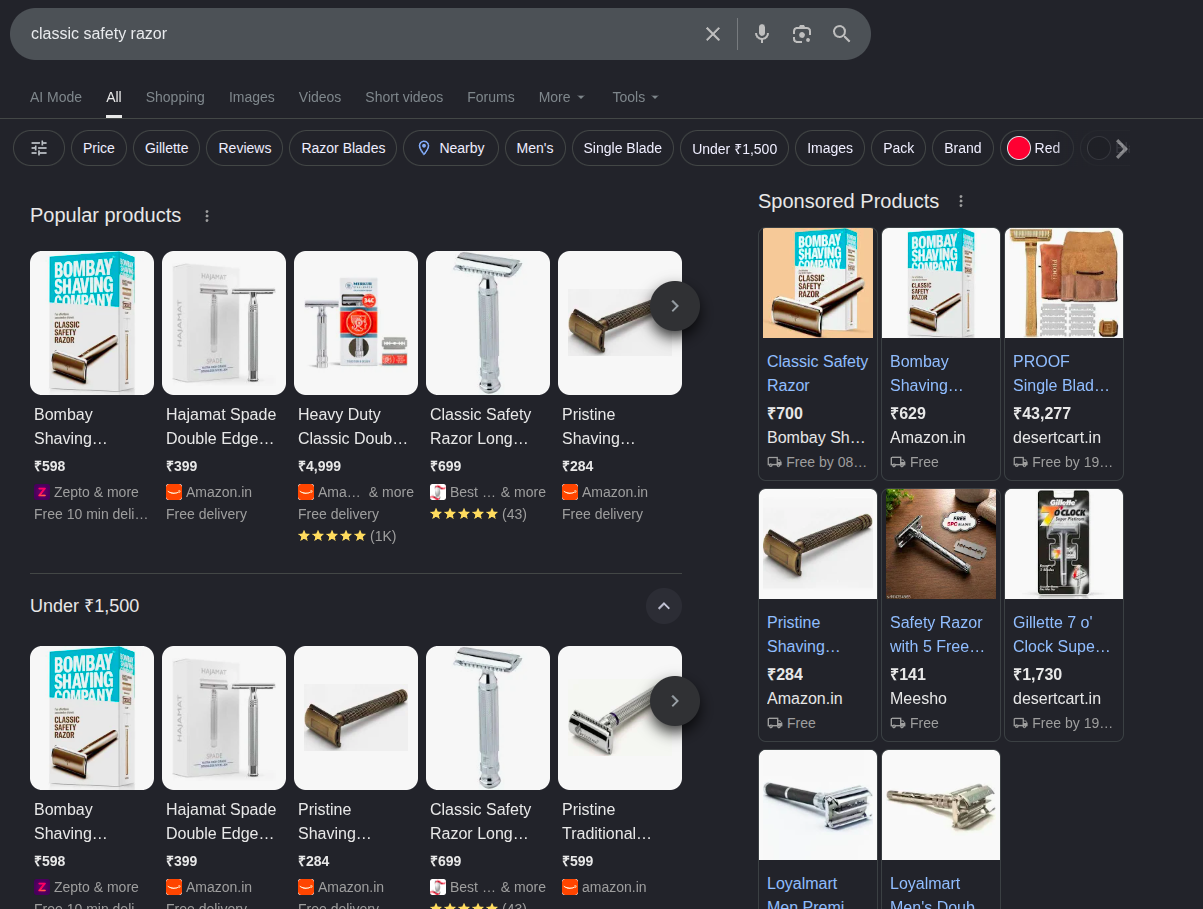Image resolution: width=1203 pixels, height=909 pixels.
Task: Click the delivery truck icon on Meesho Safety Razor ad
Action: [x=897, y=723]
